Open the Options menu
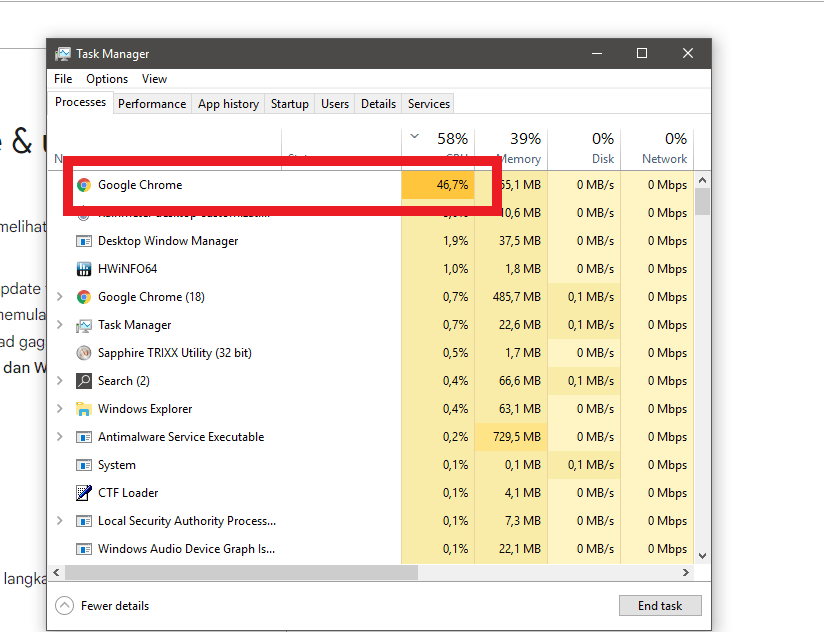 tap(106, 78)
